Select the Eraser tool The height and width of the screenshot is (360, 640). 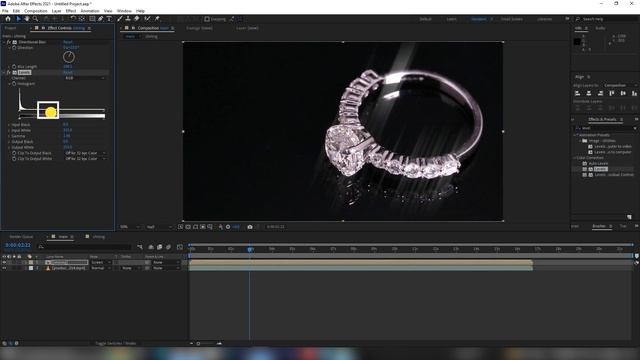coord(137,19)
